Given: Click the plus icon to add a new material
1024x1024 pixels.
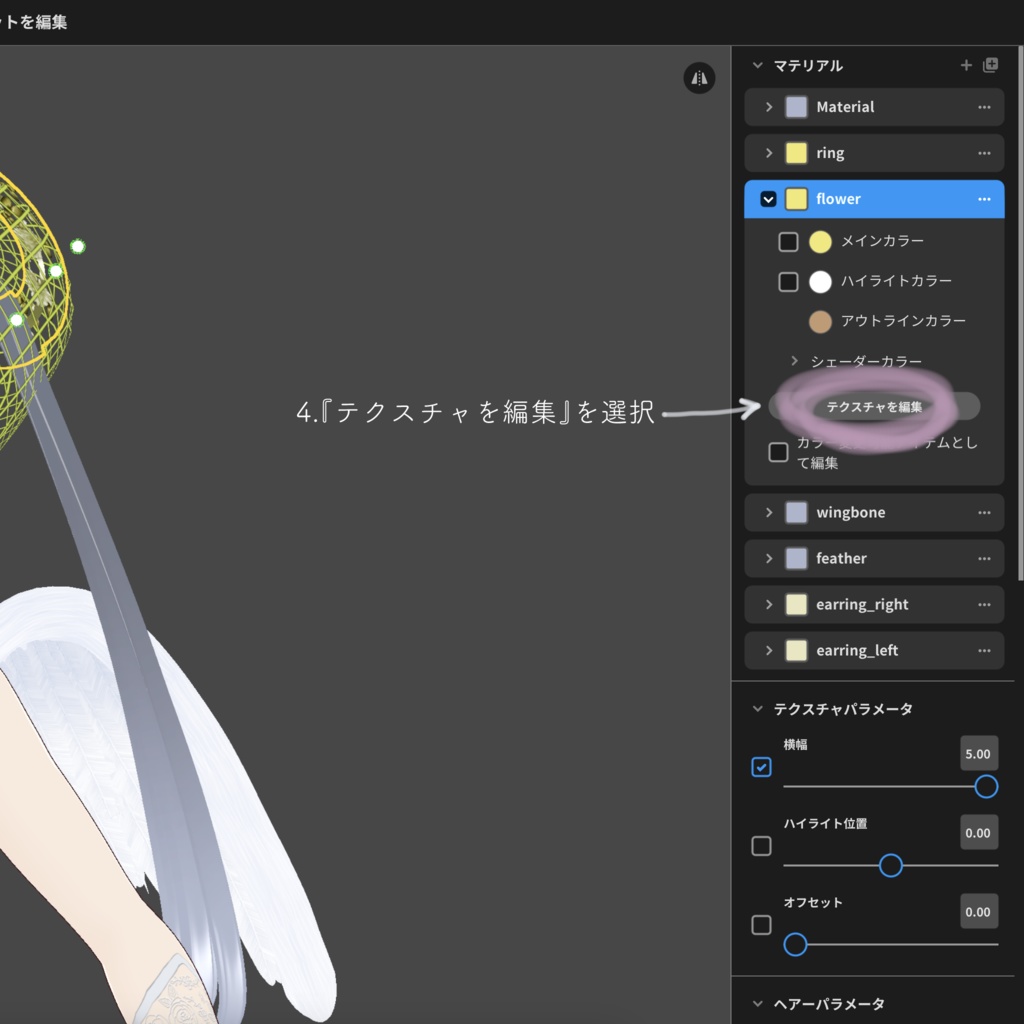Looking at the screenshot, I should pos(966,65).
